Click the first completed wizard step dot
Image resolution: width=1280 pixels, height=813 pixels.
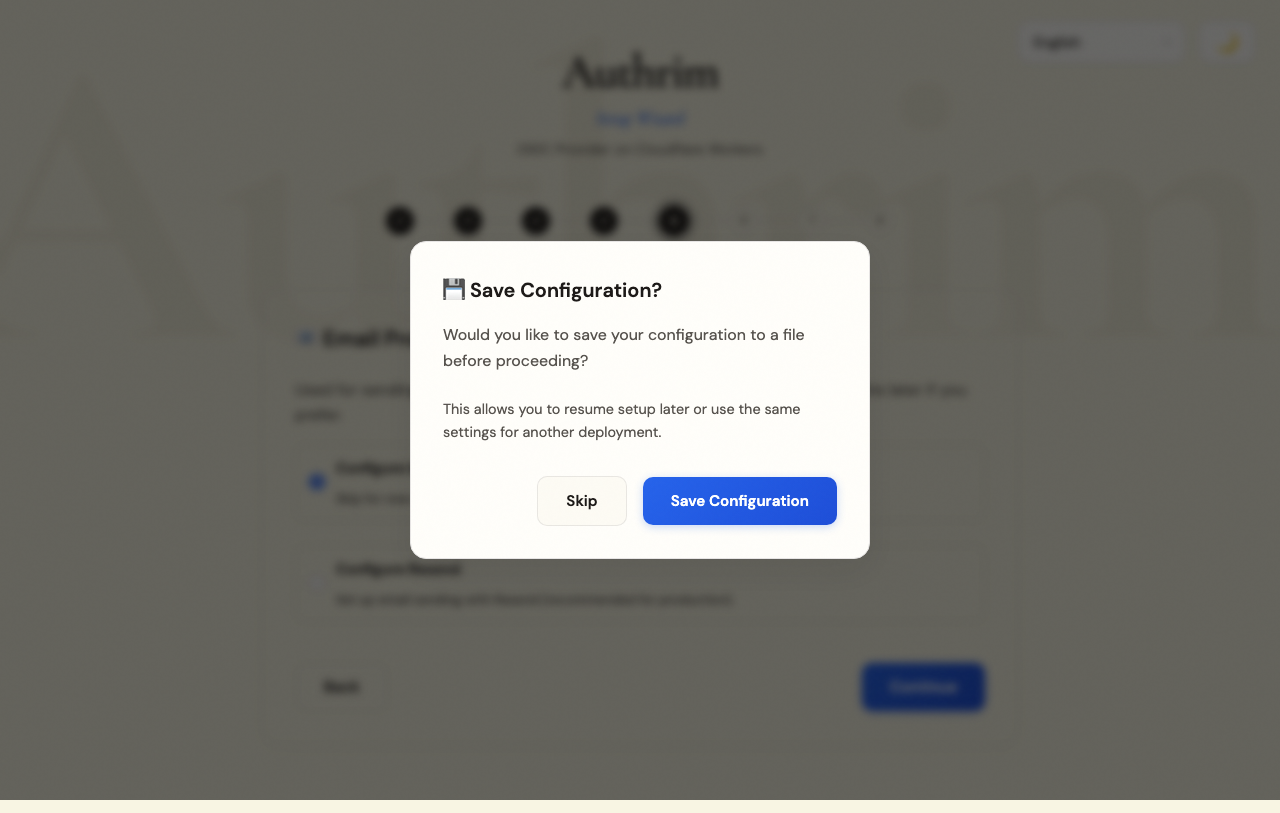(400, 220)
